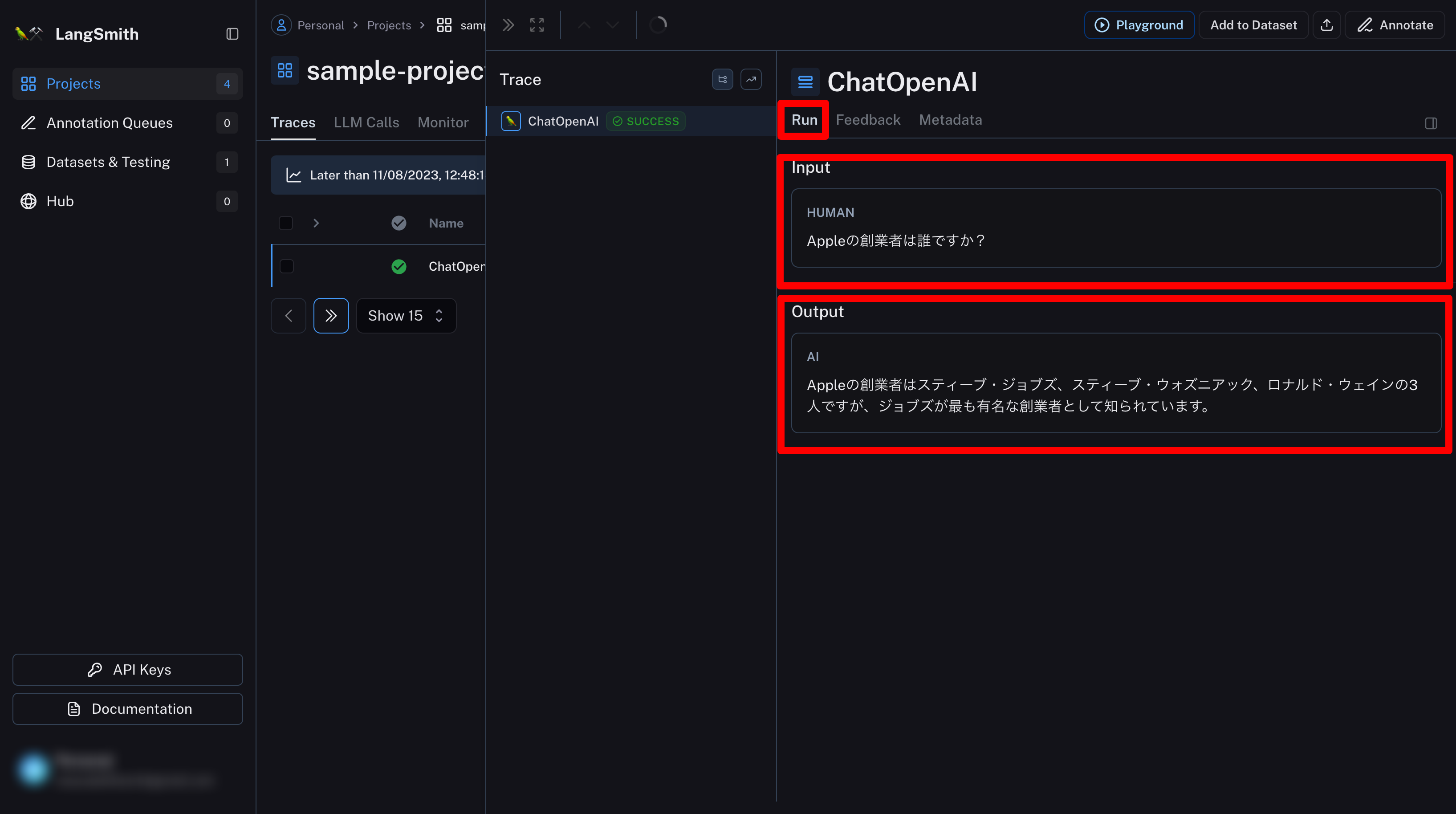This screenshot has width=1456, height=814.
Task: Collapse the left sidebar panel
Action: click(232, 34)
